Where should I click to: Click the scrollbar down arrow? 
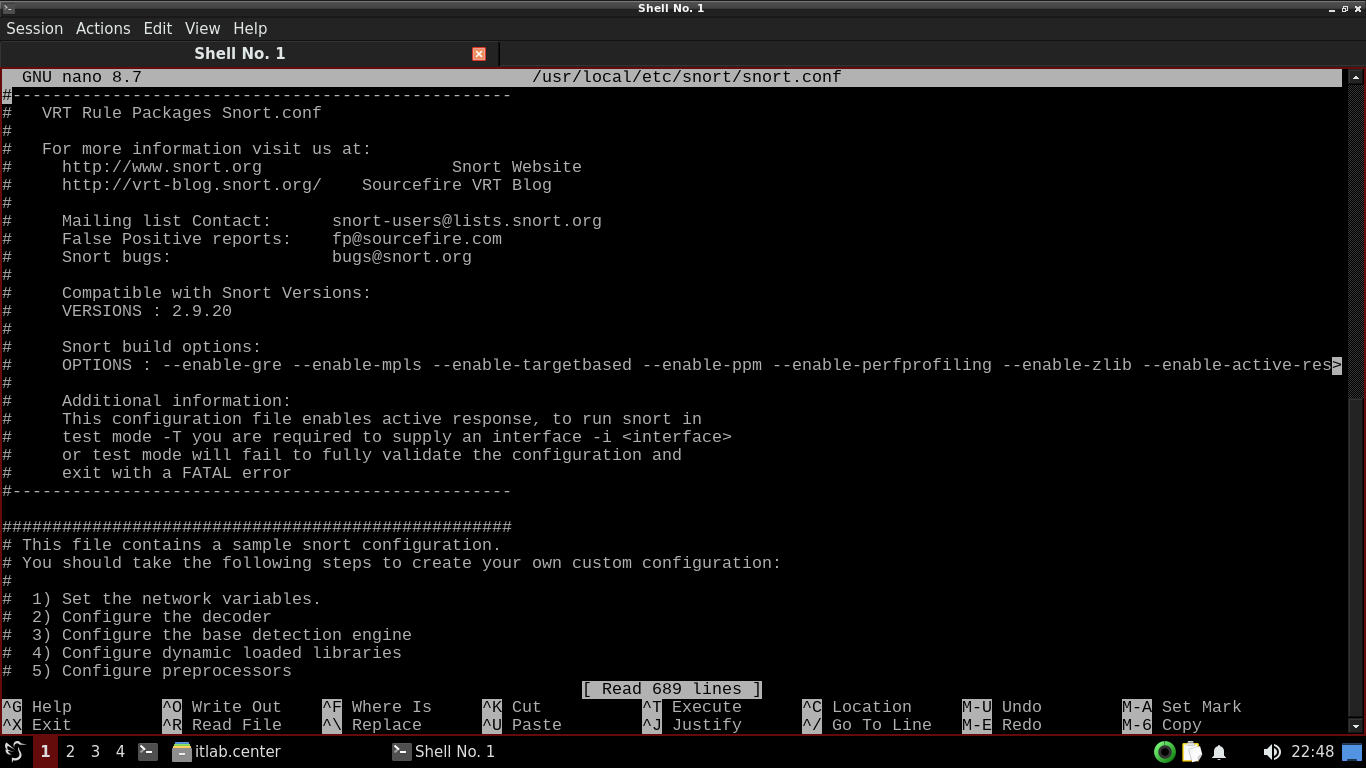[1356, 726]
